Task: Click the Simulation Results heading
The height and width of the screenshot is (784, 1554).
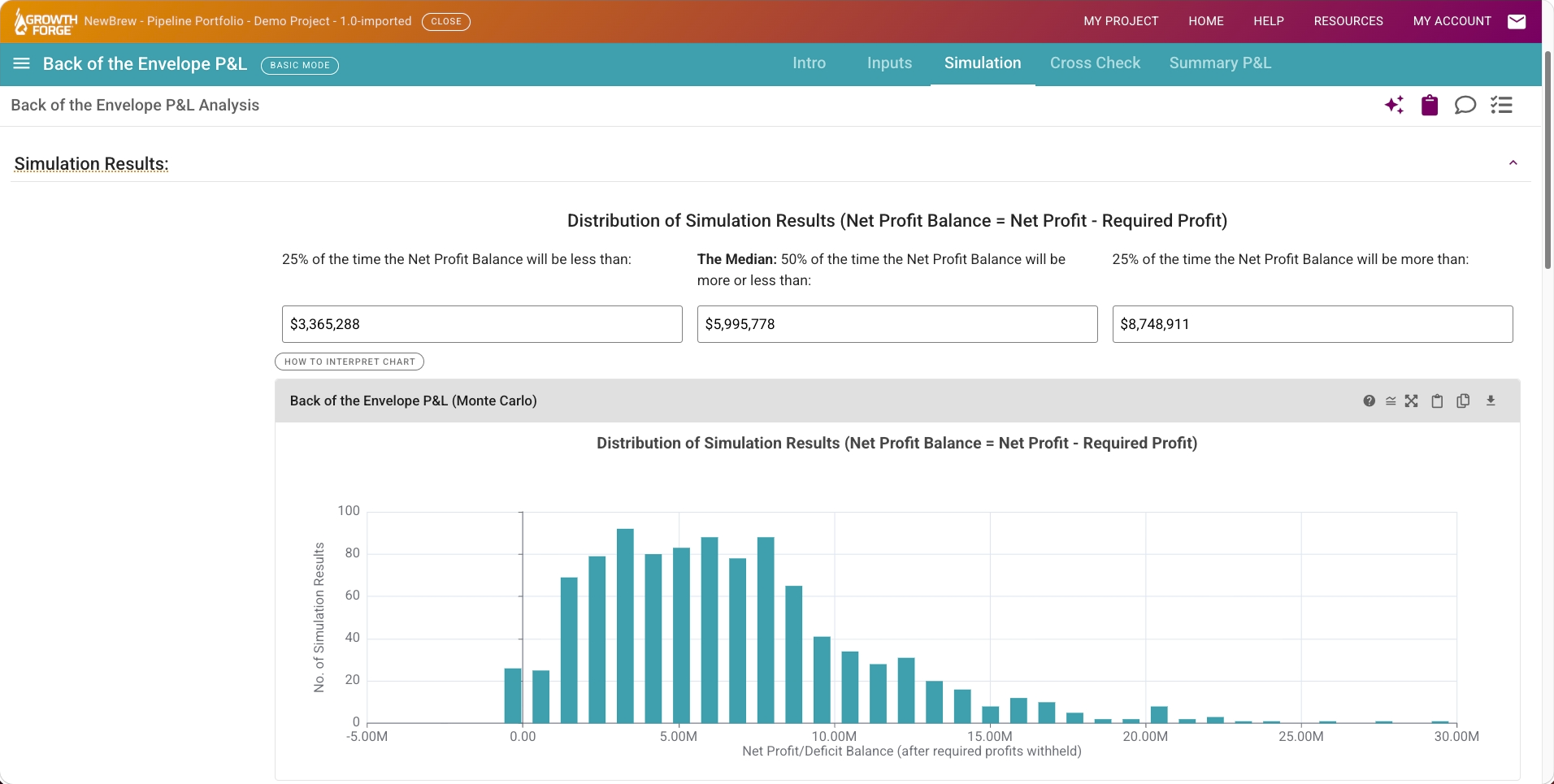Action: coord(92,163)
